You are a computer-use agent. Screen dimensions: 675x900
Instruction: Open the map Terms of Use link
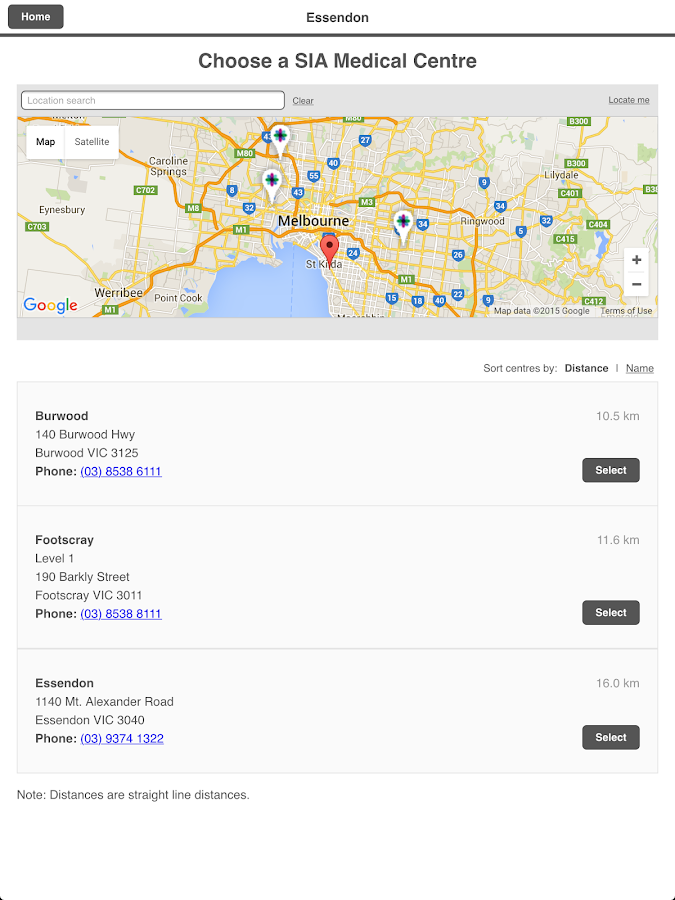click(626, 311)
